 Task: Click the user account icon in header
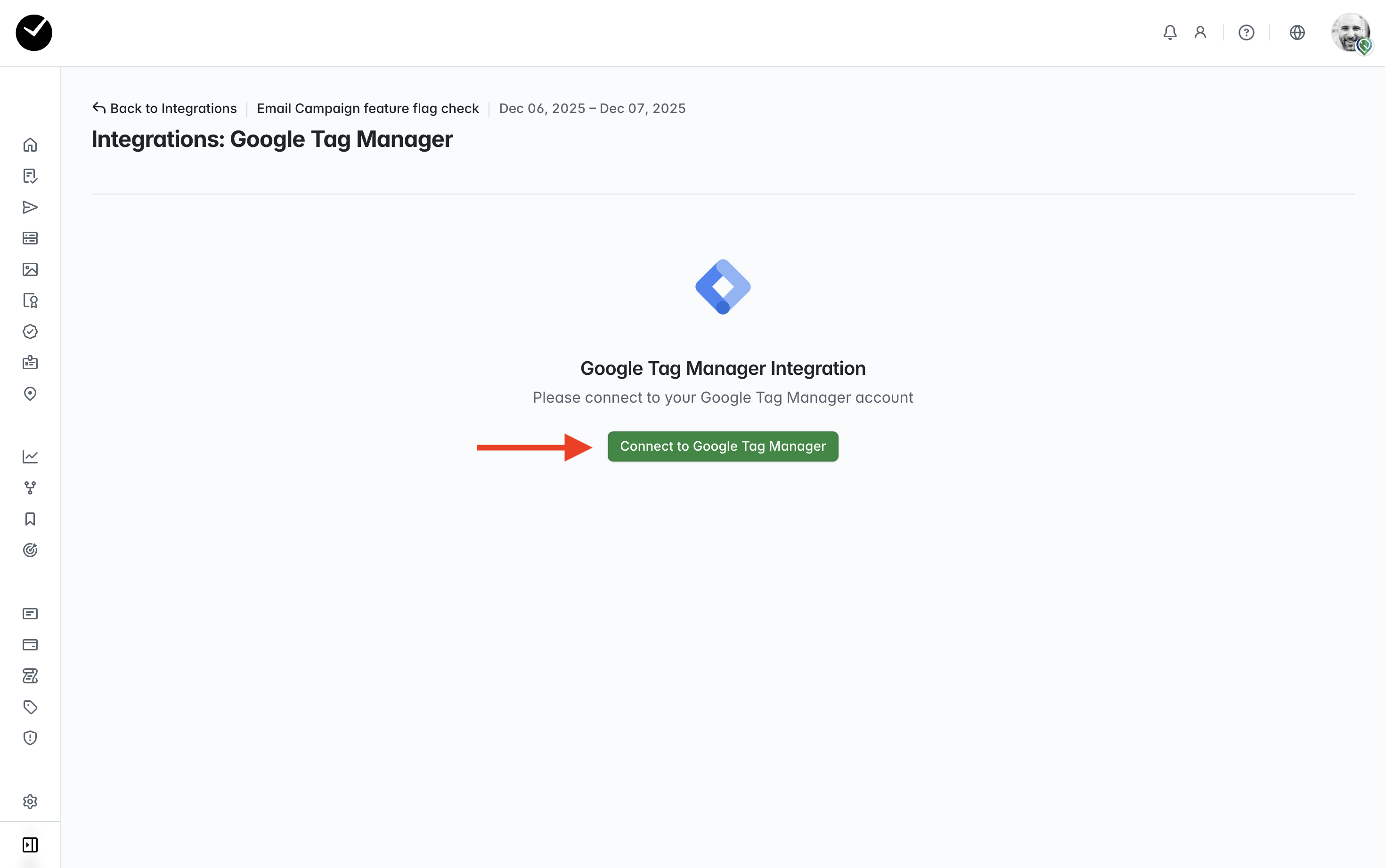1200,32
